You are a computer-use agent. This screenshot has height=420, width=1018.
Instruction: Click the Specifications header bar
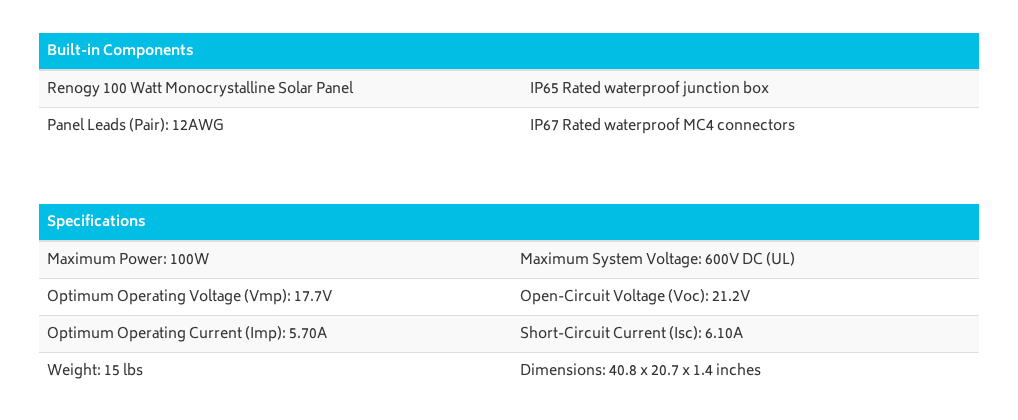[508, 221]
